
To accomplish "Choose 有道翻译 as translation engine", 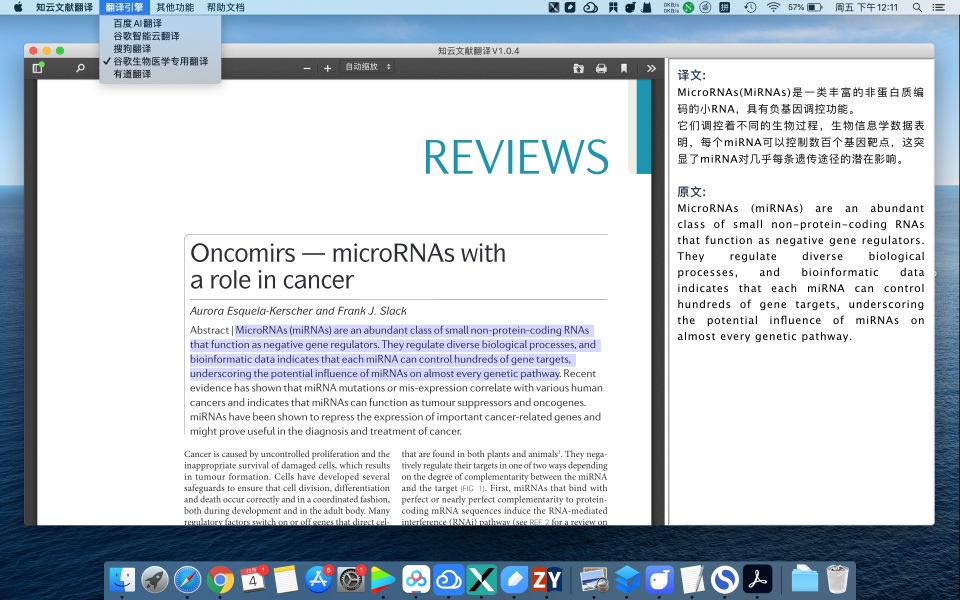I will click(x=132, y=74).
